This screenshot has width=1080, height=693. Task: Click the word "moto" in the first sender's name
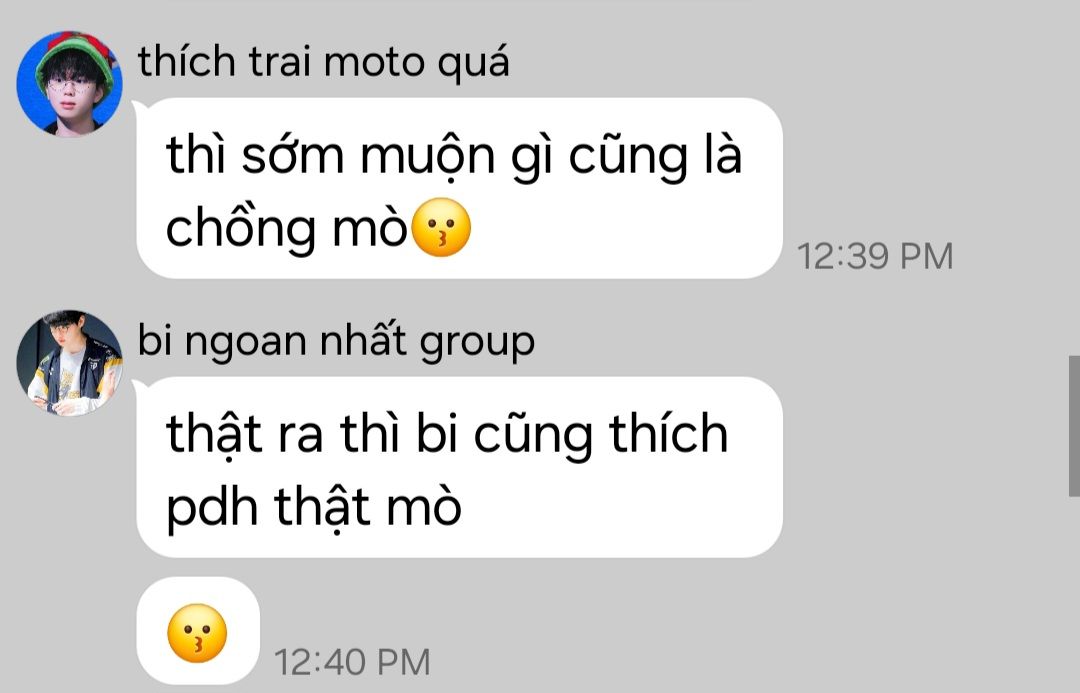pos(375,63)
